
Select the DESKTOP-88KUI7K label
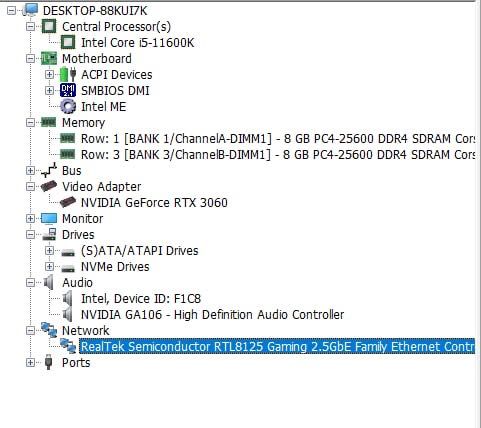click(x=95, y=11)
